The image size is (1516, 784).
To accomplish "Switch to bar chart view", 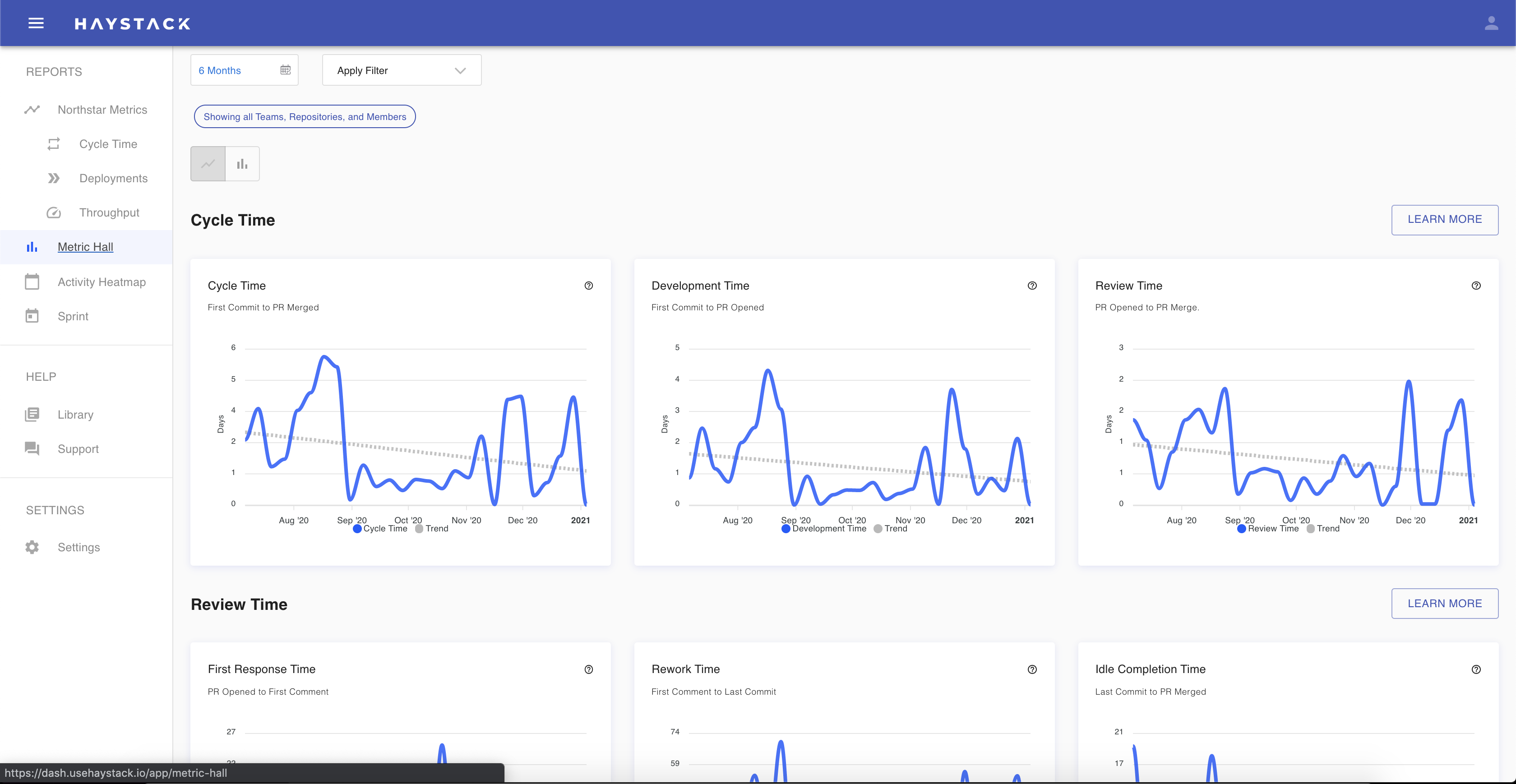I will pyautogui.click(x=242, y=164).
